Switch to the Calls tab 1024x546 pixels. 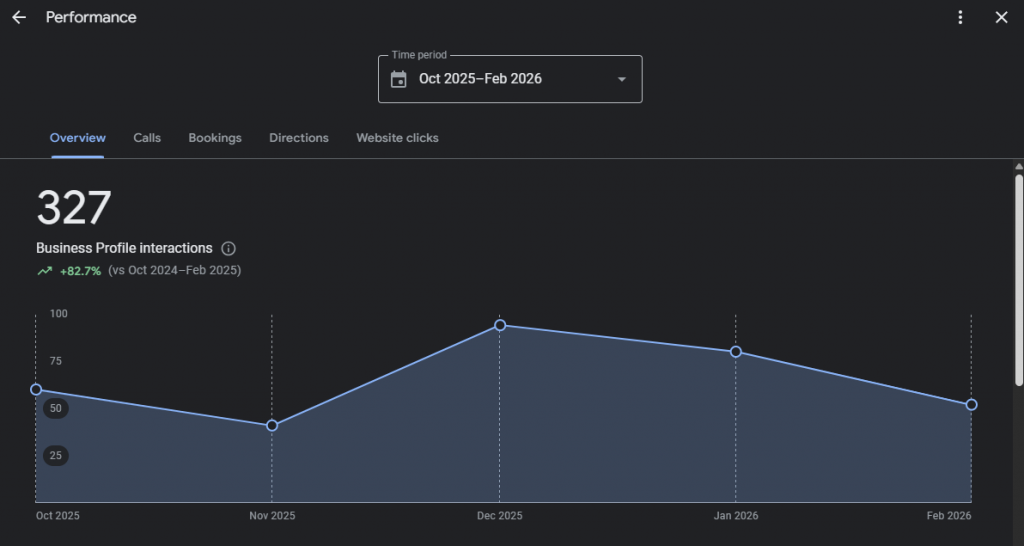pos(147,138)
